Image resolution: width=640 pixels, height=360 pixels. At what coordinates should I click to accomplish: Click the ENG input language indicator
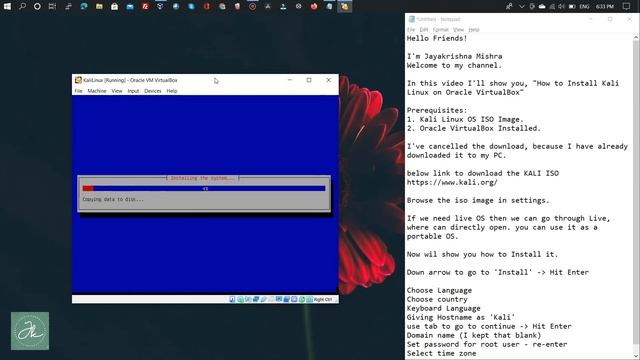pyautogui.click(x=584, y=6)
